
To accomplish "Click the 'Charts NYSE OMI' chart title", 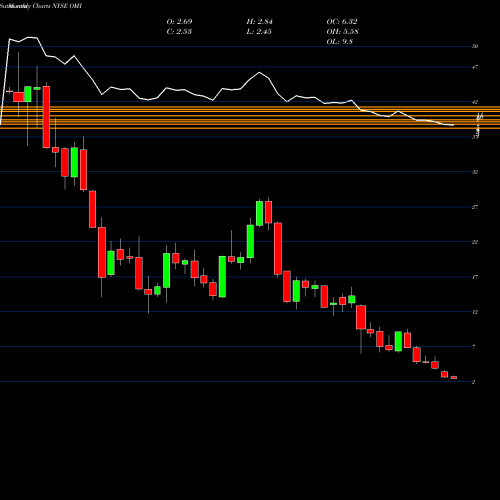I will click(57, 6).
